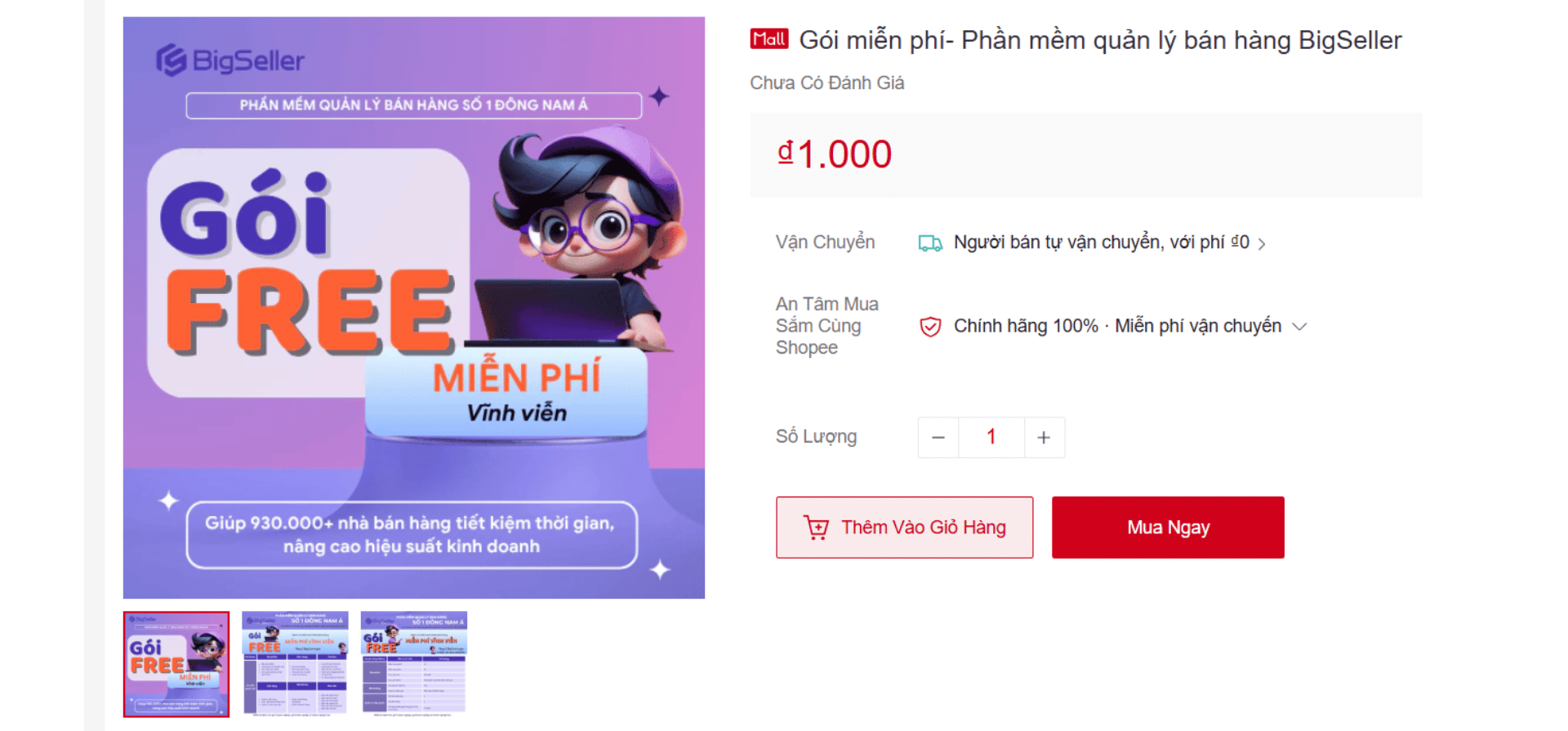Click the shipping truck icon

(929, 243)
